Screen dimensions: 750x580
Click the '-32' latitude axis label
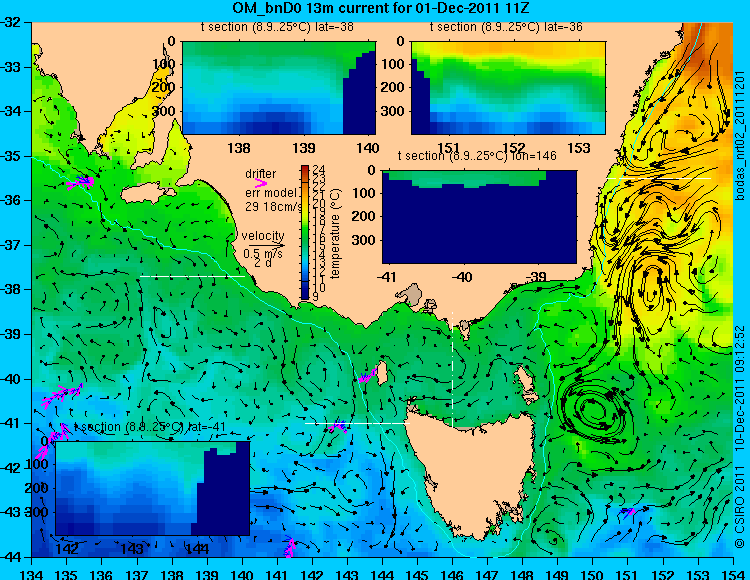[10, 22]
